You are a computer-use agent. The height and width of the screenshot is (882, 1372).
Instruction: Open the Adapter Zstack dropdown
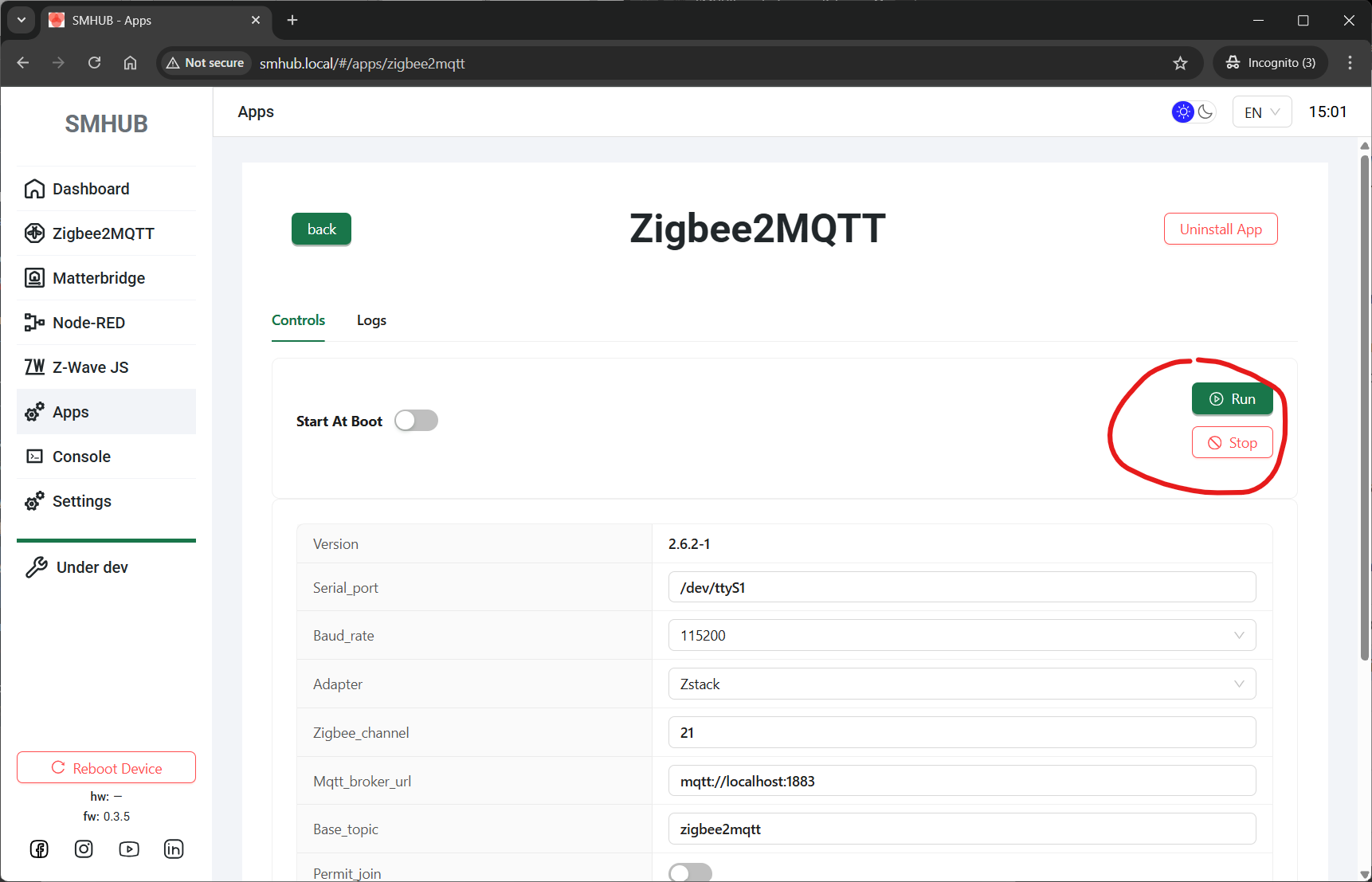(962, 684)
